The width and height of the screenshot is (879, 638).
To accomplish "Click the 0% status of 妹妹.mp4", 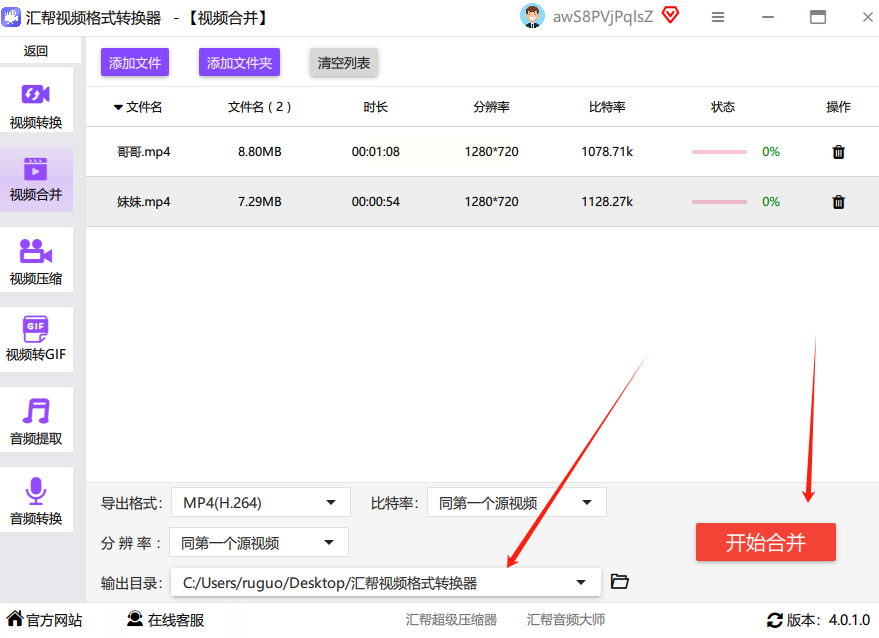I will pos(771,202).
